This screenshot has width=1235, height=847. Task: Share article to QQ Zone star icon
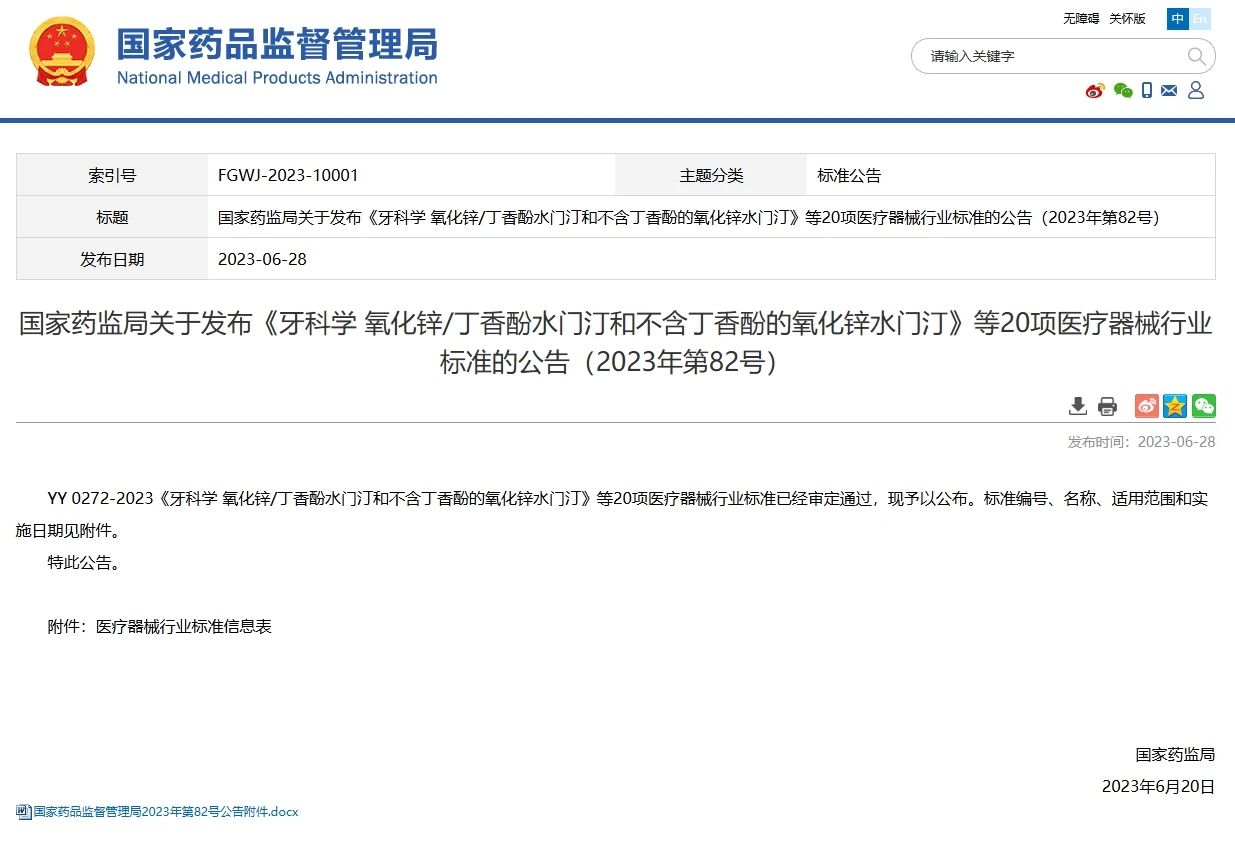[1175, 406]
